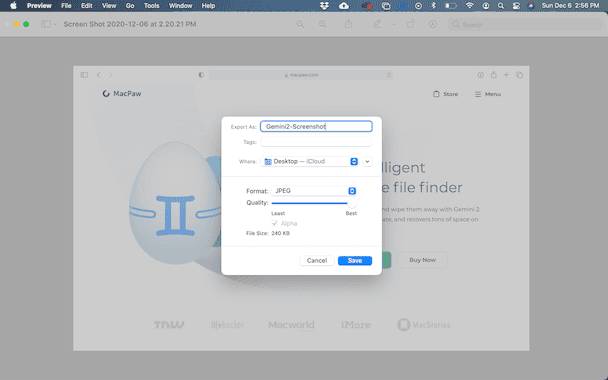Click the Rotate icon in toolbar
The image size is (608, 380).
pyautogui.click(x=411, y=24)
